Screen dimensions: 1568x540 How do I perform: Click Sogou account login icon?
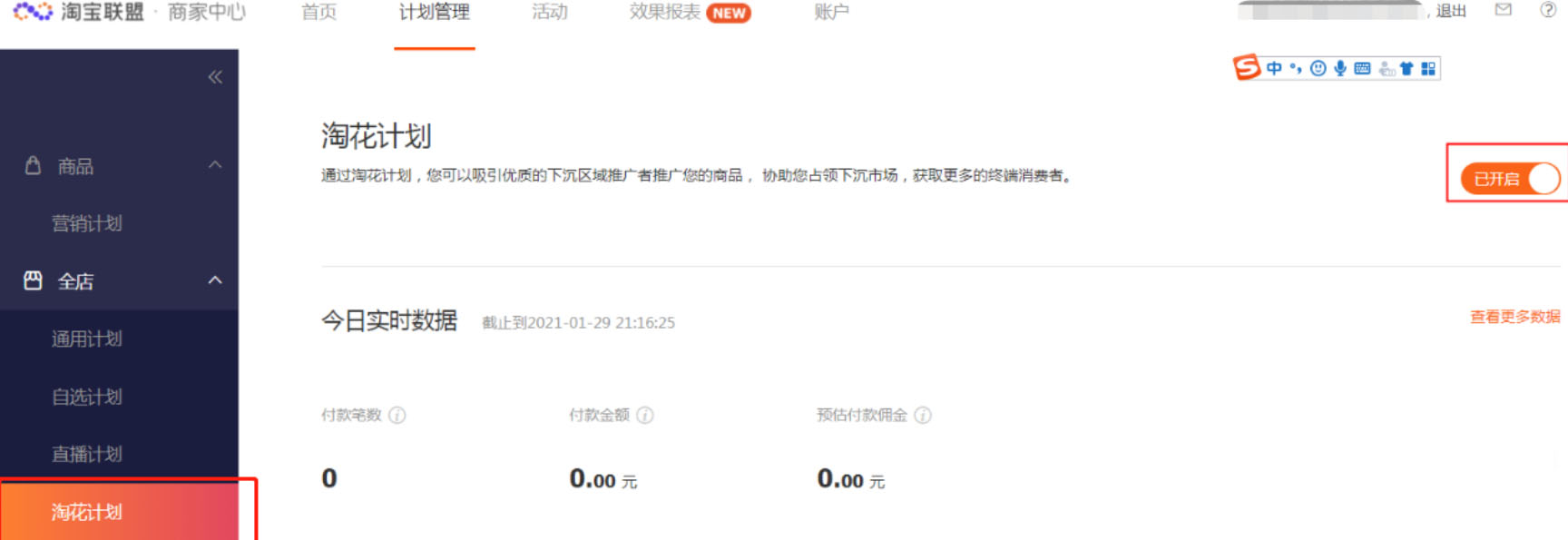pyautogui.click(x=1386, y=68)
